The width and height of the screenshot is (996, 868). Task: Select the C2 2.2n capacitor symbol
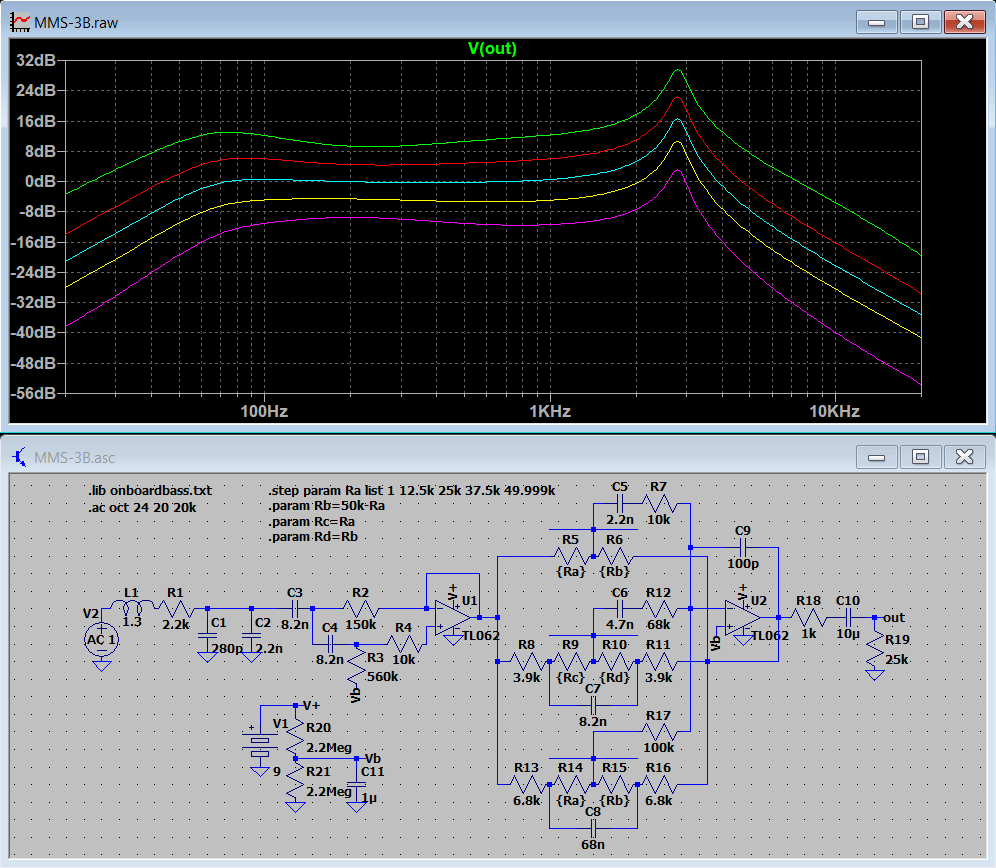coord(252,634)
